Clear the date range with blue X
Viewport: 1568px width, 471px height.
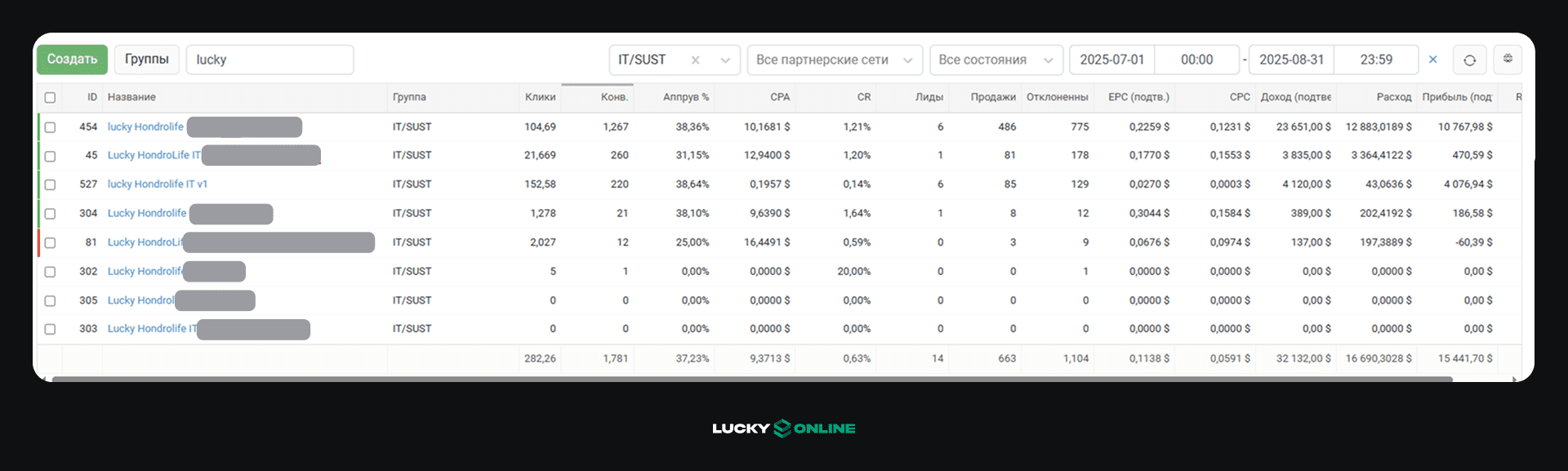pos(1432,60)
